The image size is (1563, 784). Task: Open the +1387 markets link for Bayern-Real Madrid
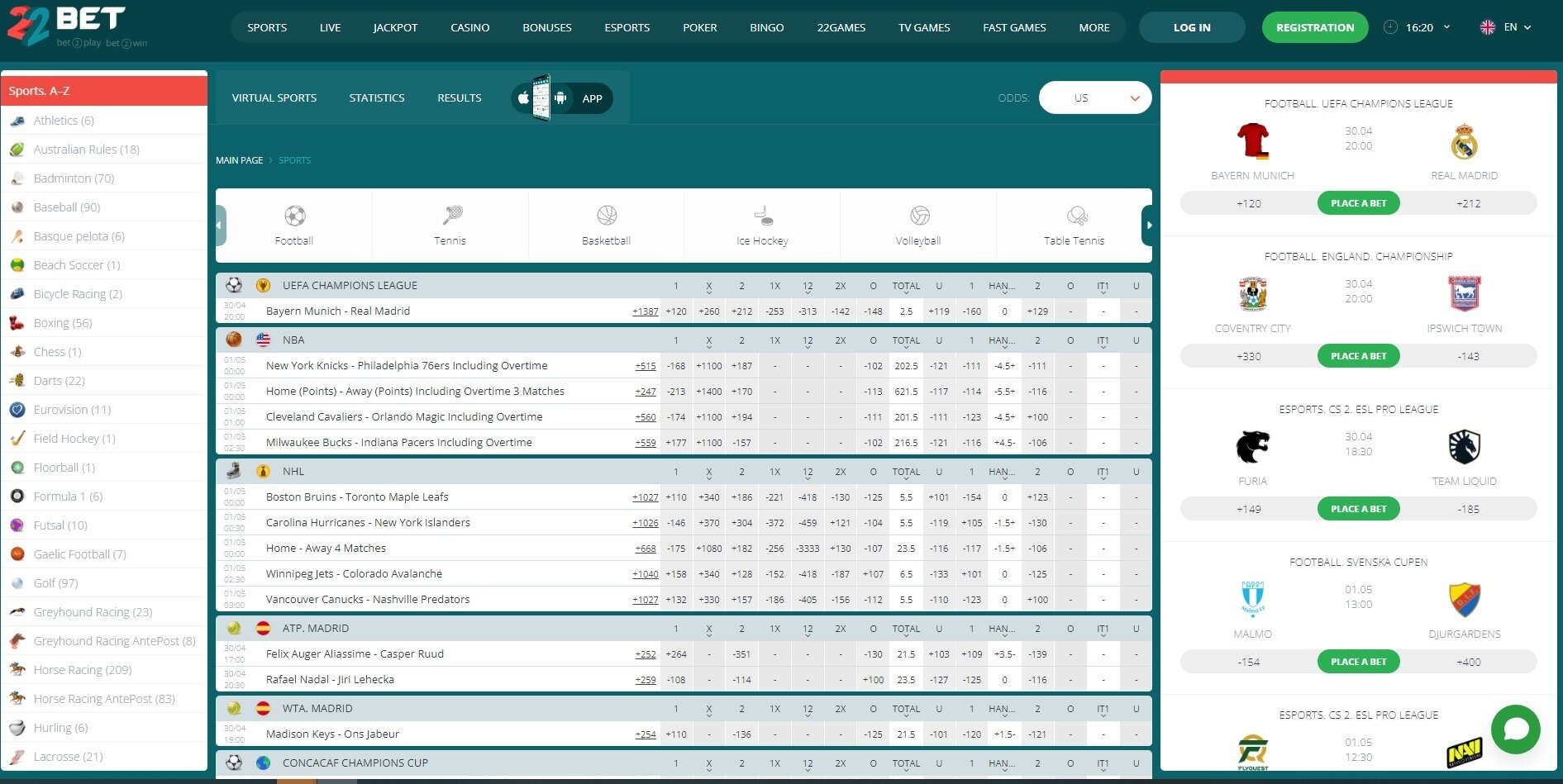[644, 311]
